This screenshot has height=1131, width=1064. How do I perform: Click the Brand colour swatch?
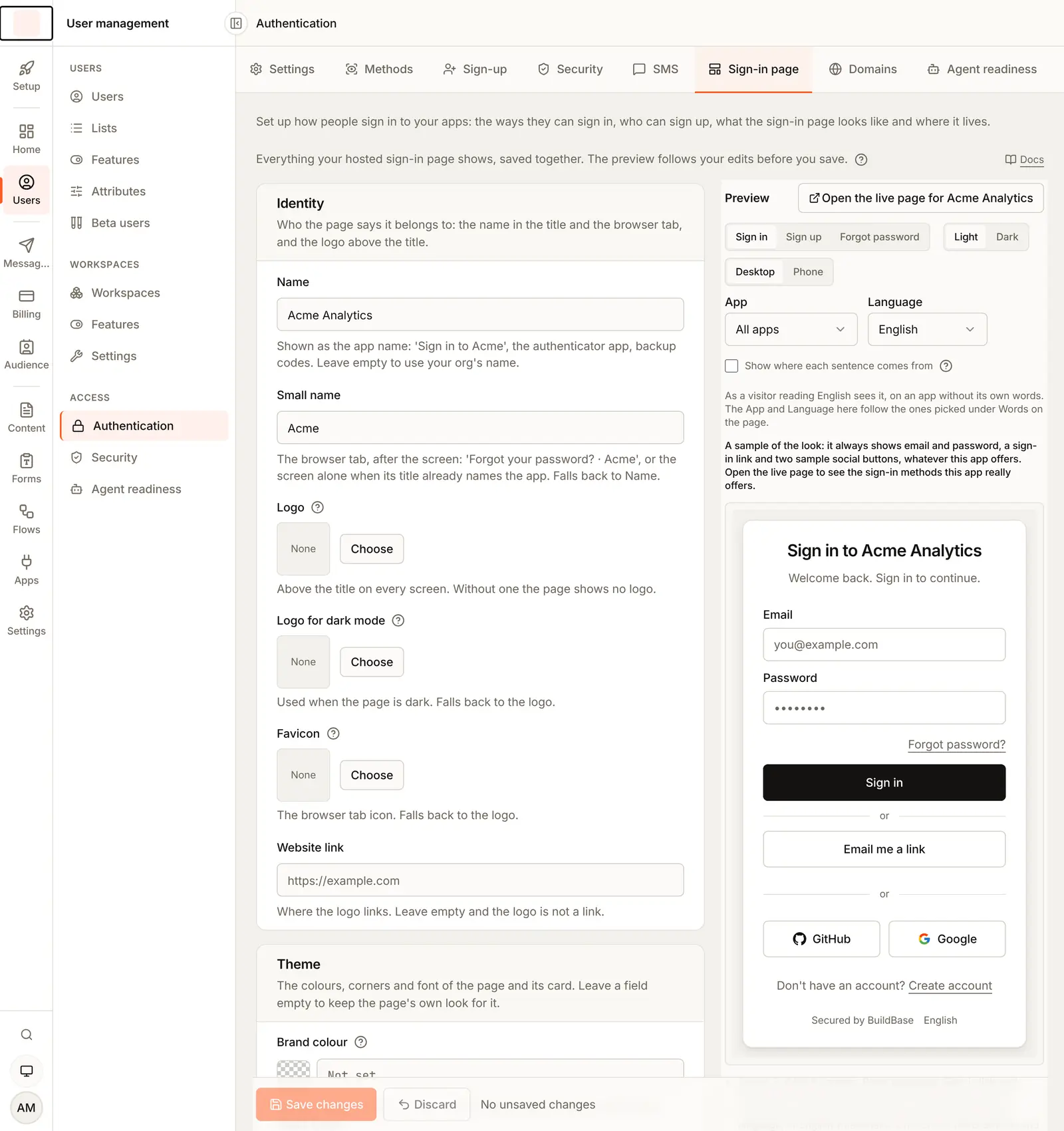point(293,1069)
